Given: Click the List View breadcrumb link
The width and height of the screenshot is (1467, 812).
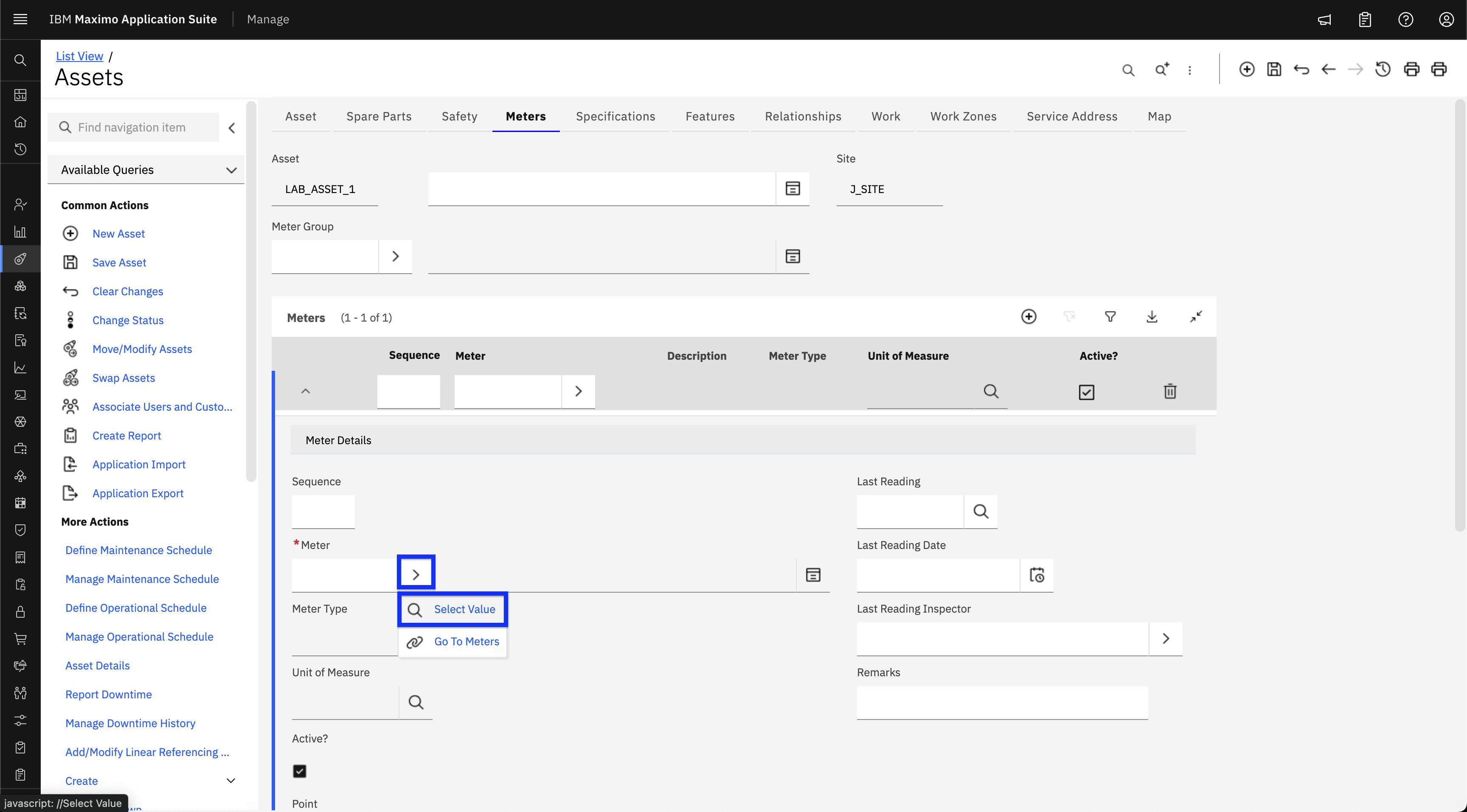Looking at the screenshot, I should 79,56.
